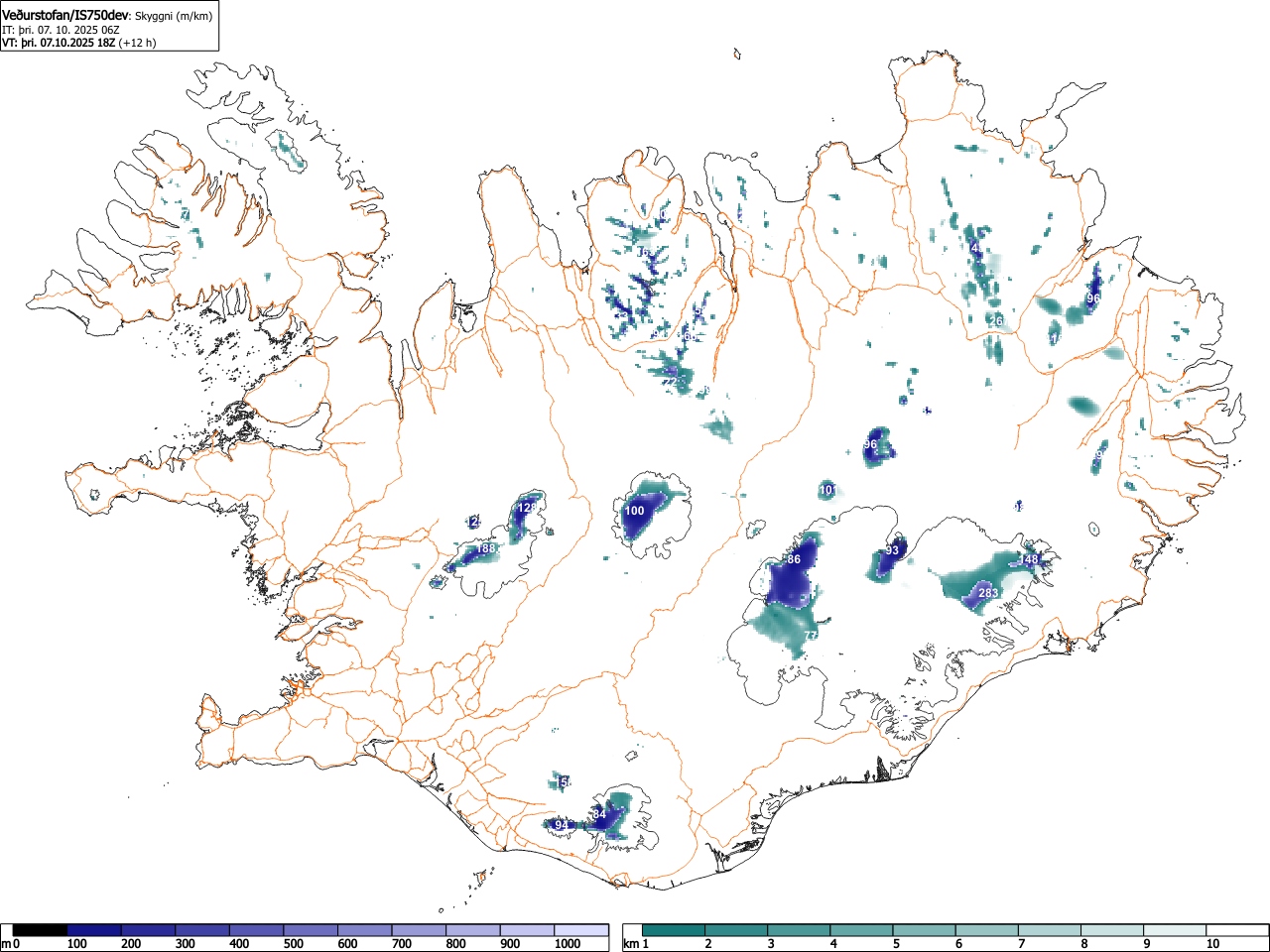Viewport: 1270px width, 952px height.
Task: Click the 94 value label near the south coast
Action: point(562,825)
